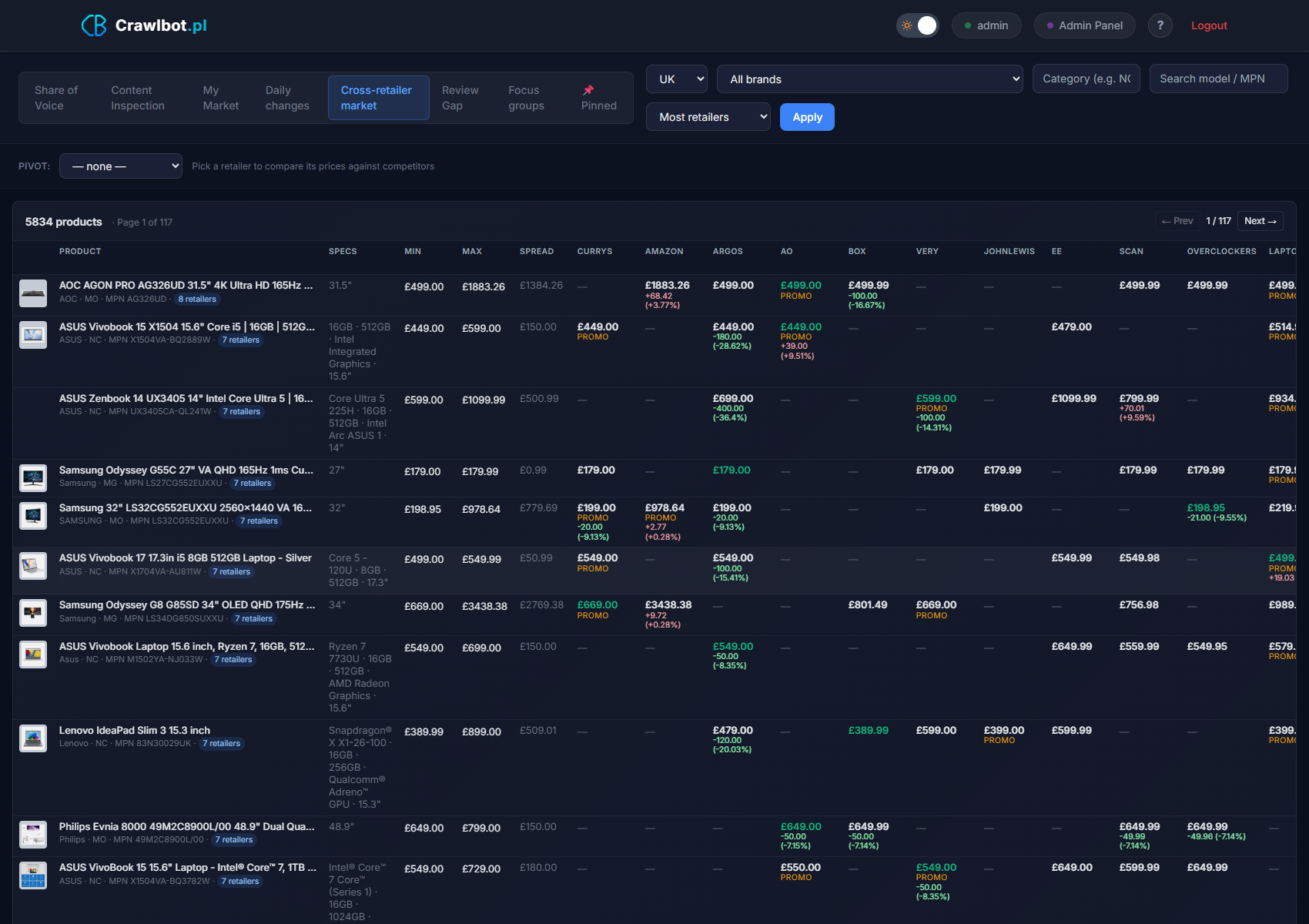The image size is (1309, 924).
Task: Focus the Category input field
Action: [1086, 79]
